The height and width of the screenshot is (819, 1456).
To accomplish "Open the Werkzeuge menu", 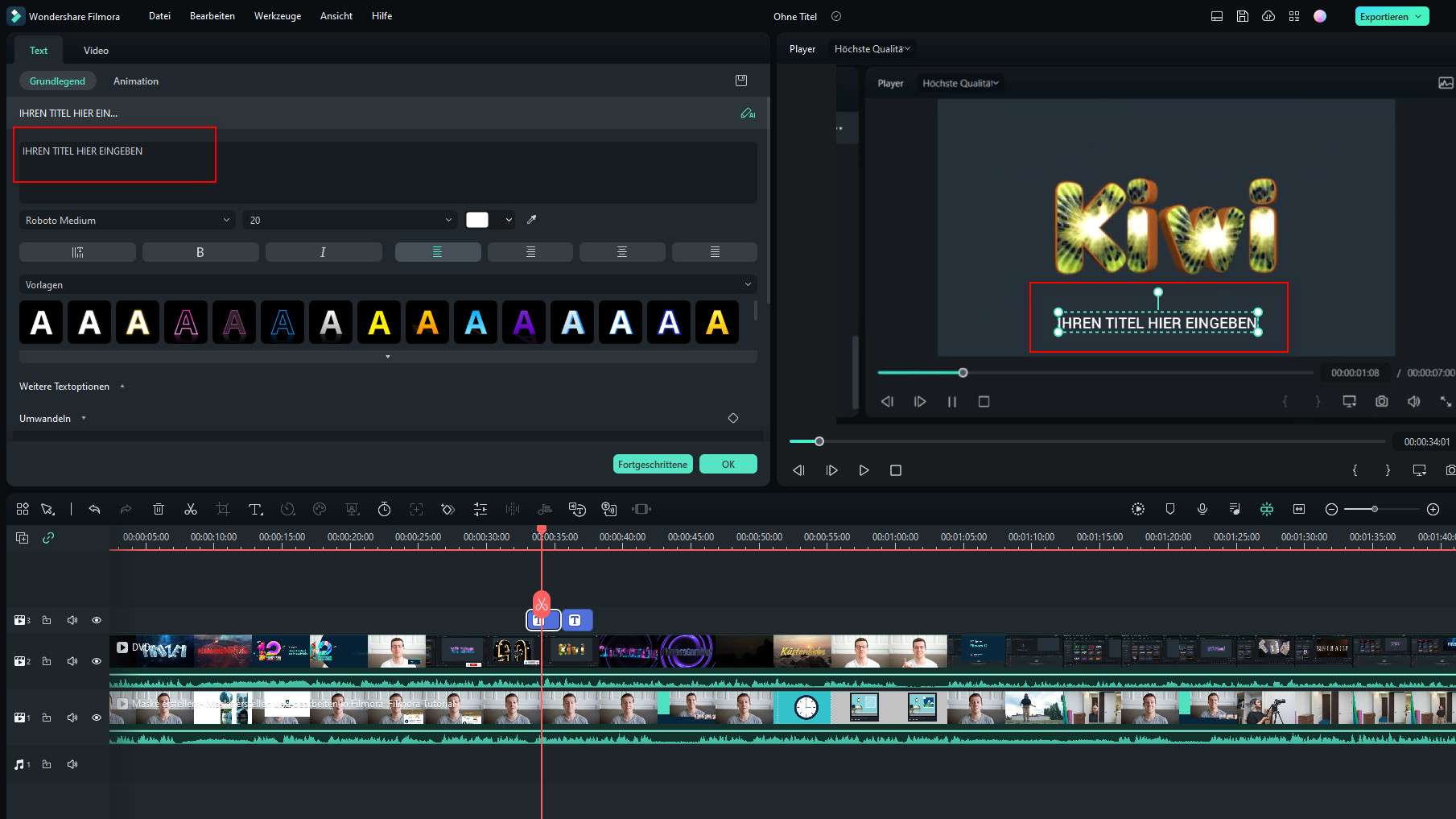I will point(278,16).
